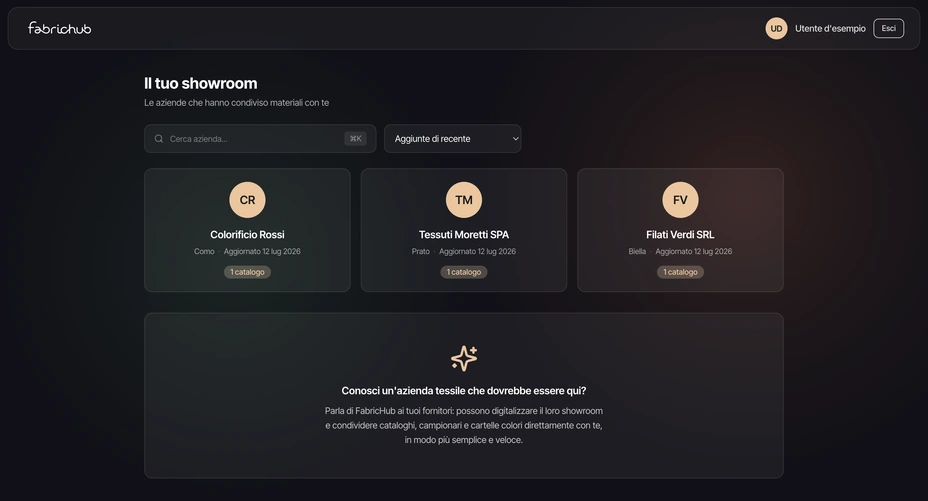This screenshot has height=501, width=928.
Task: Focus the Cerca azienda search field
Action: click(260, 138)
